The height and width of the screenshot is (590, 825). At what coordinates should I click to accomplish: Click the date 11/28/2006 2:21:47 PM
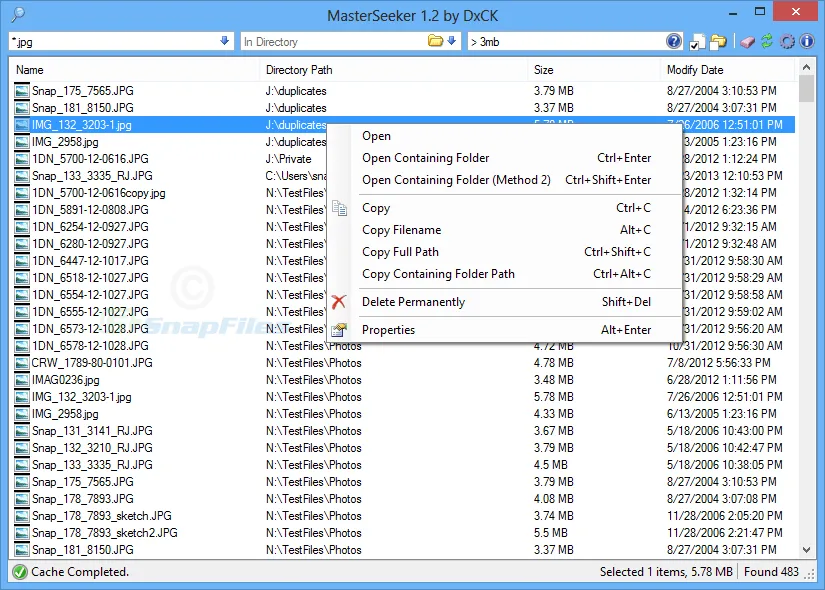point(725,533)
